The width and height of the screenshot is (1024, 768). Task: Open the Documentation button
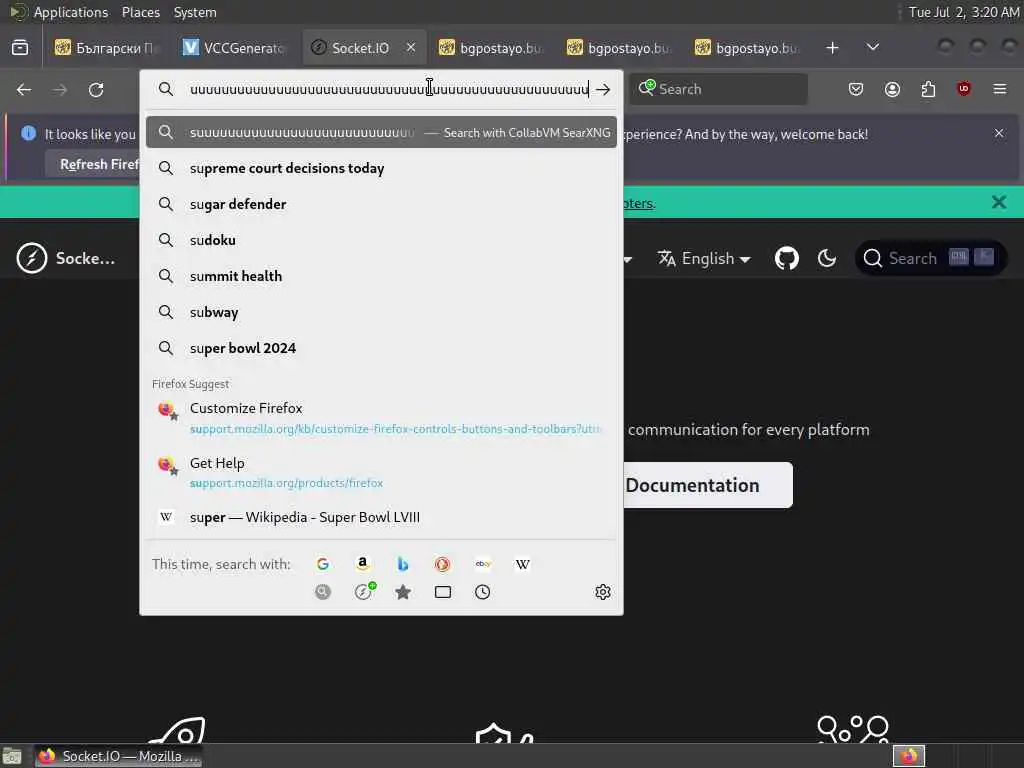pos(708,485)
